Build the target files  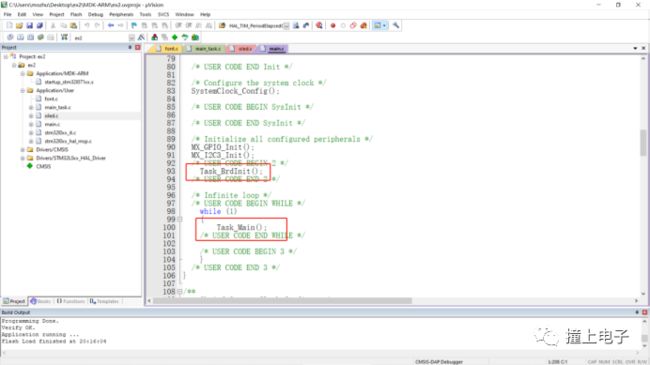(x=20, y=37)
